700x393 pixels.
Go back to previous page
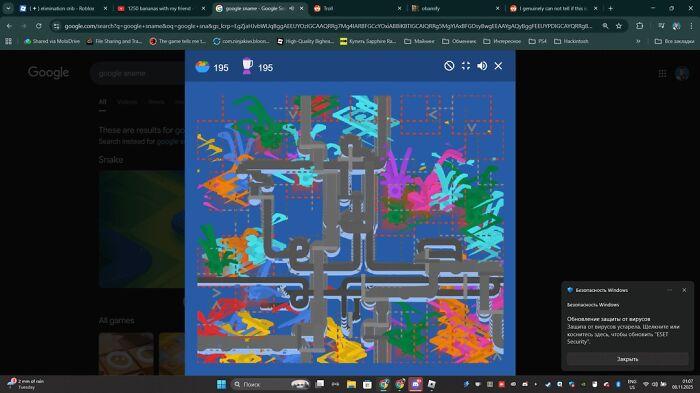coord(9,26)
